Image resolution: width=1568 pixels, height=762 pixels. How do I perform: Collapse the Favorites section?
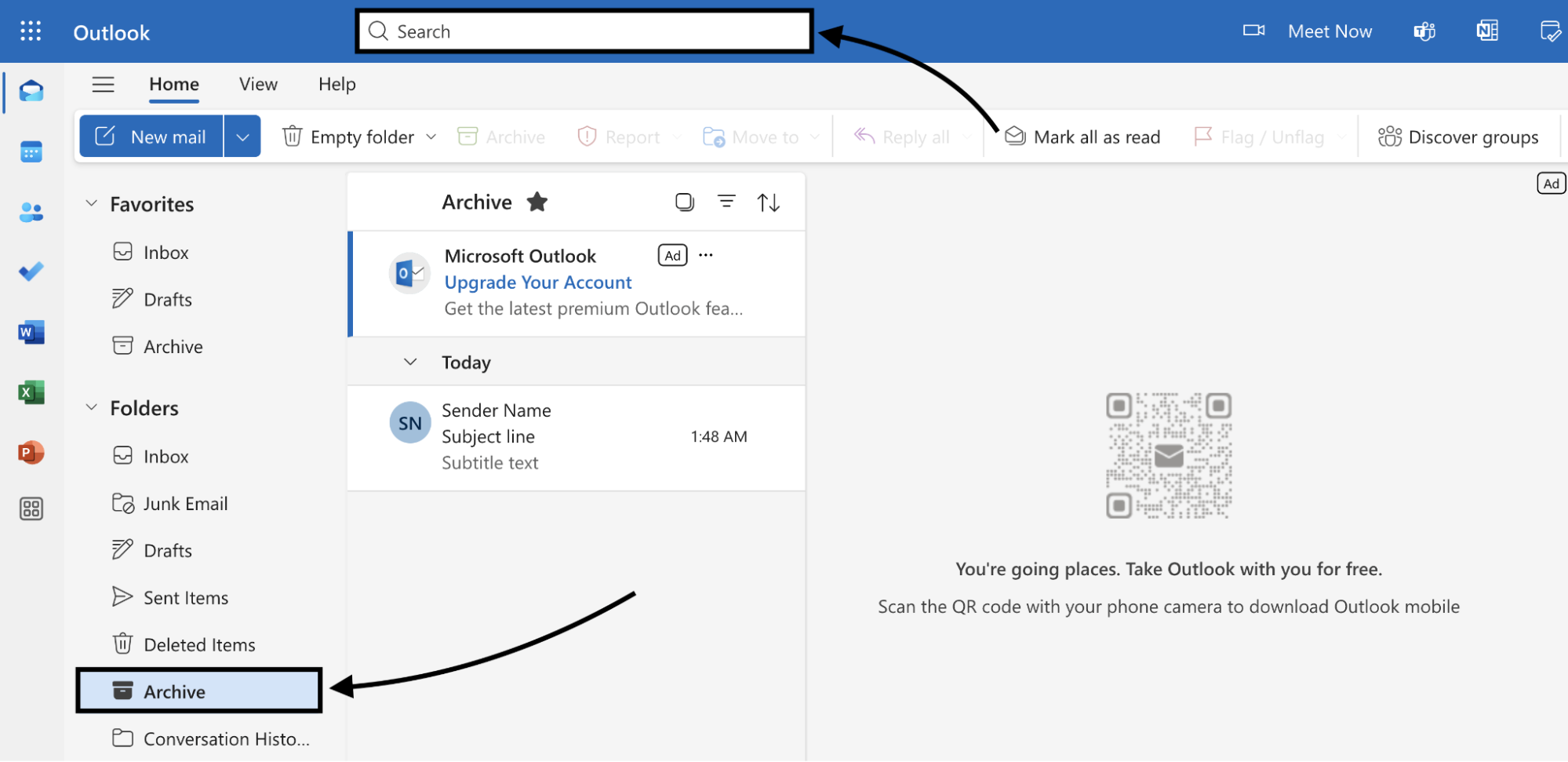coord(92,203)
